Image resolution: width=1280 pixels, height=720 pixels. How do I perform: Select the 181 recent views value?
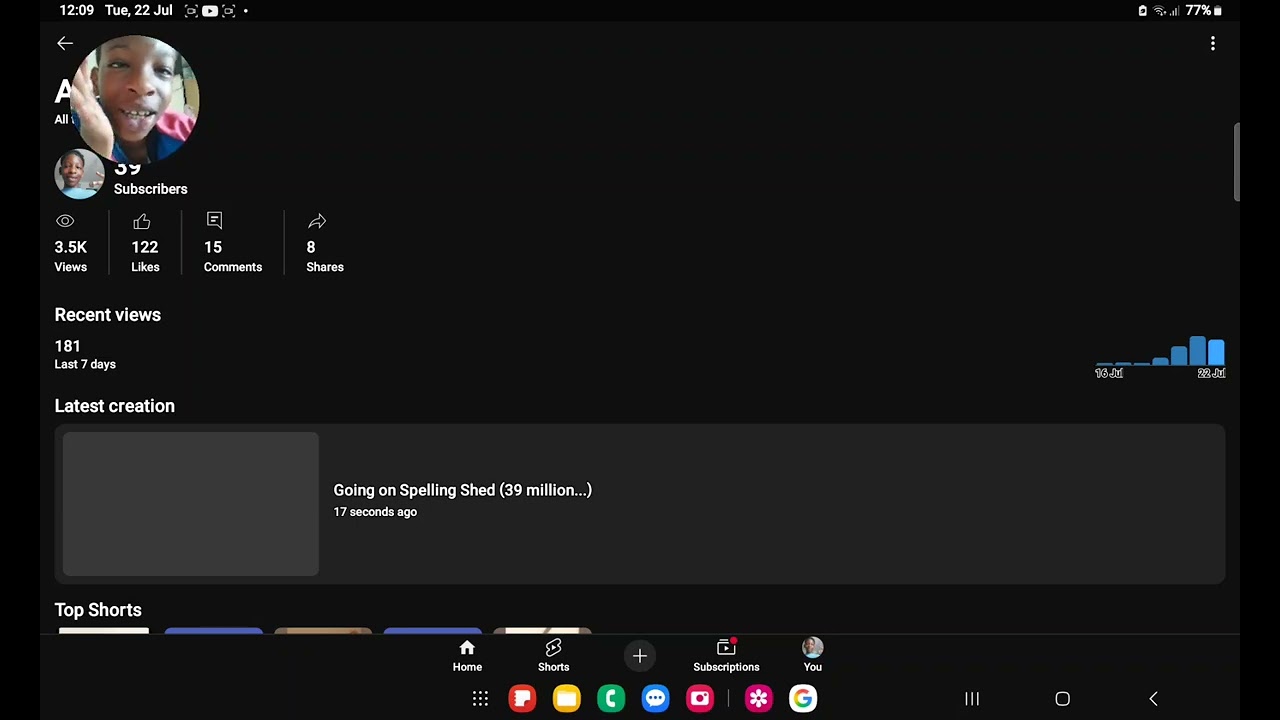tap(68, 346)
